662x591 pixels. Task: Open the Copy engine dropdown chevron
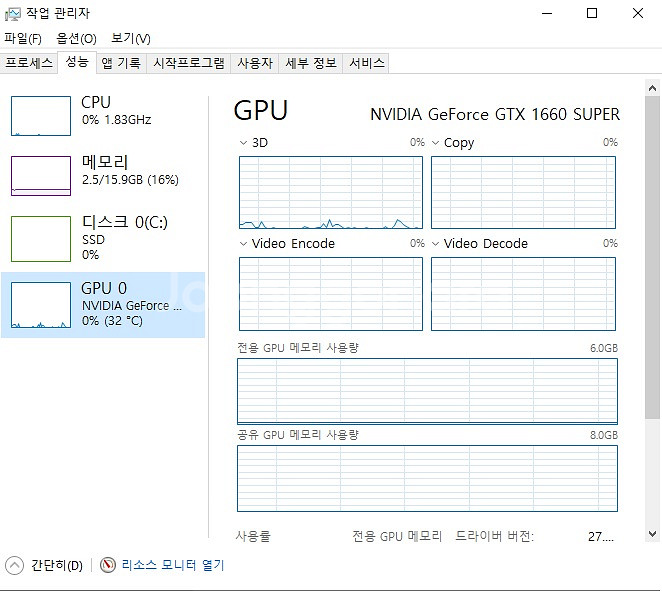[x=436, y=143]
